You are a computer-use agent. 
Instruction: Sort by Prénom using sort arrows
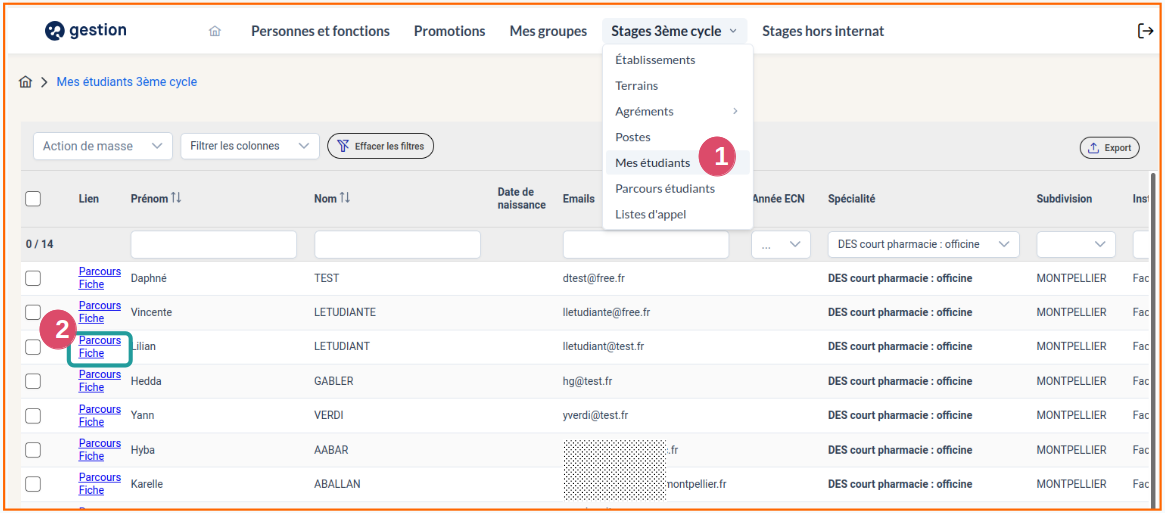click(x=176, y=198)
